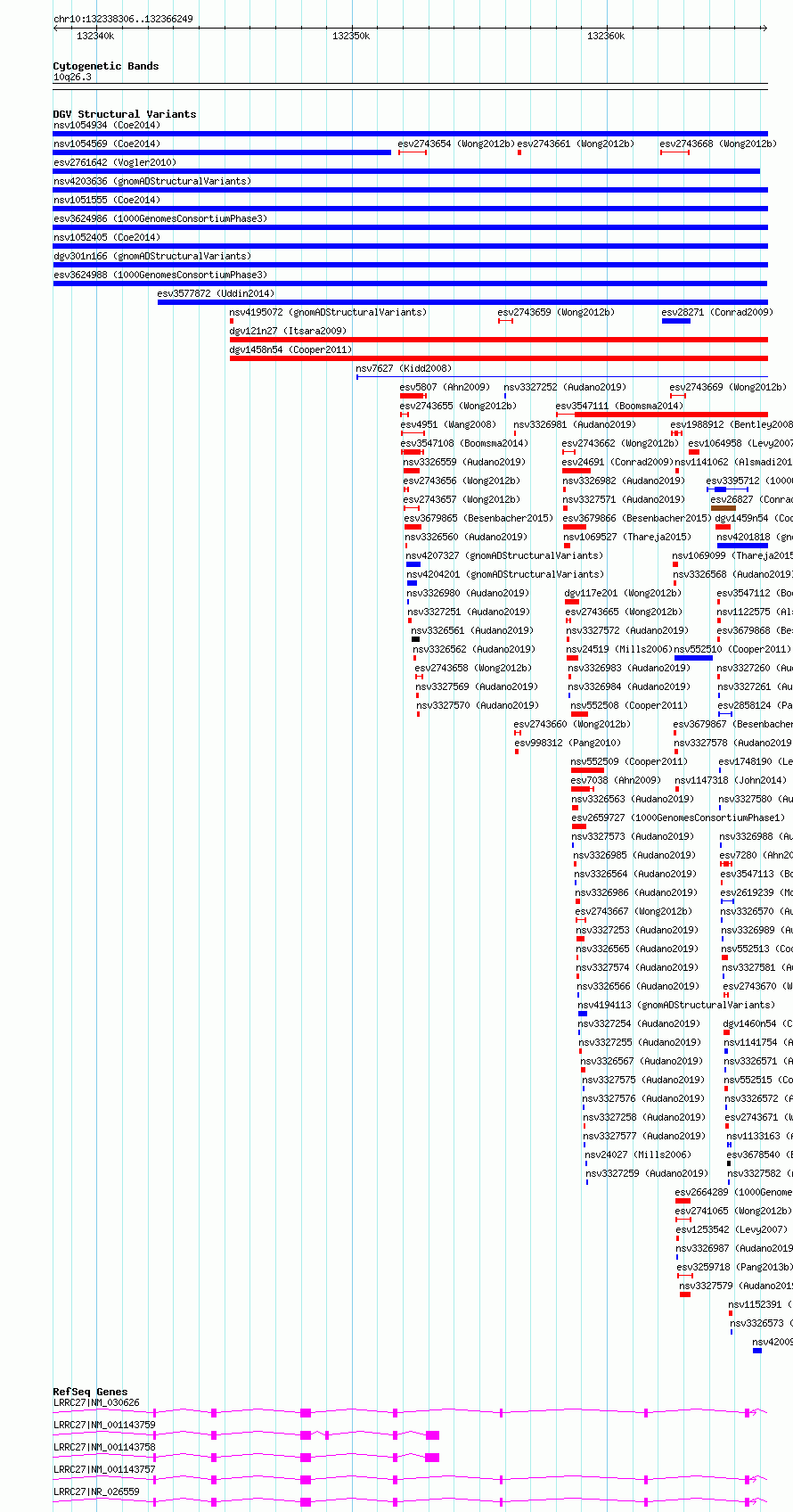
Task: Click the chr10:132338306..132366249 coordinate label
Action: click(123, 19)
